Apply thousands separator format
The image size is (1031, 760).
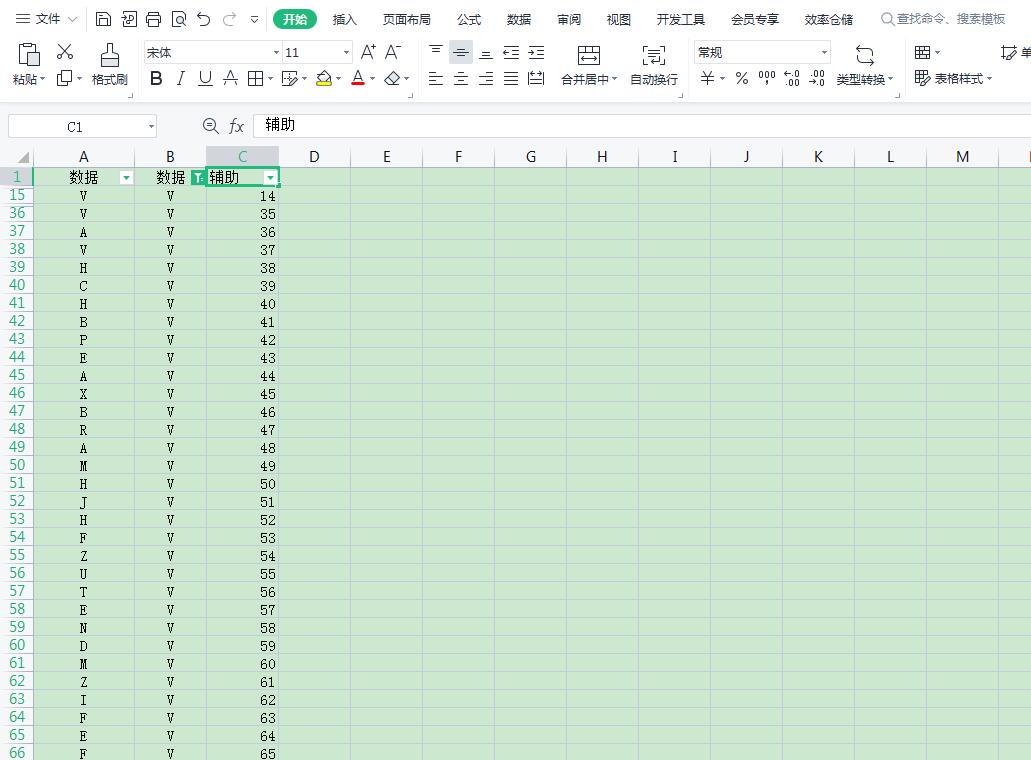tap(767, 79)
